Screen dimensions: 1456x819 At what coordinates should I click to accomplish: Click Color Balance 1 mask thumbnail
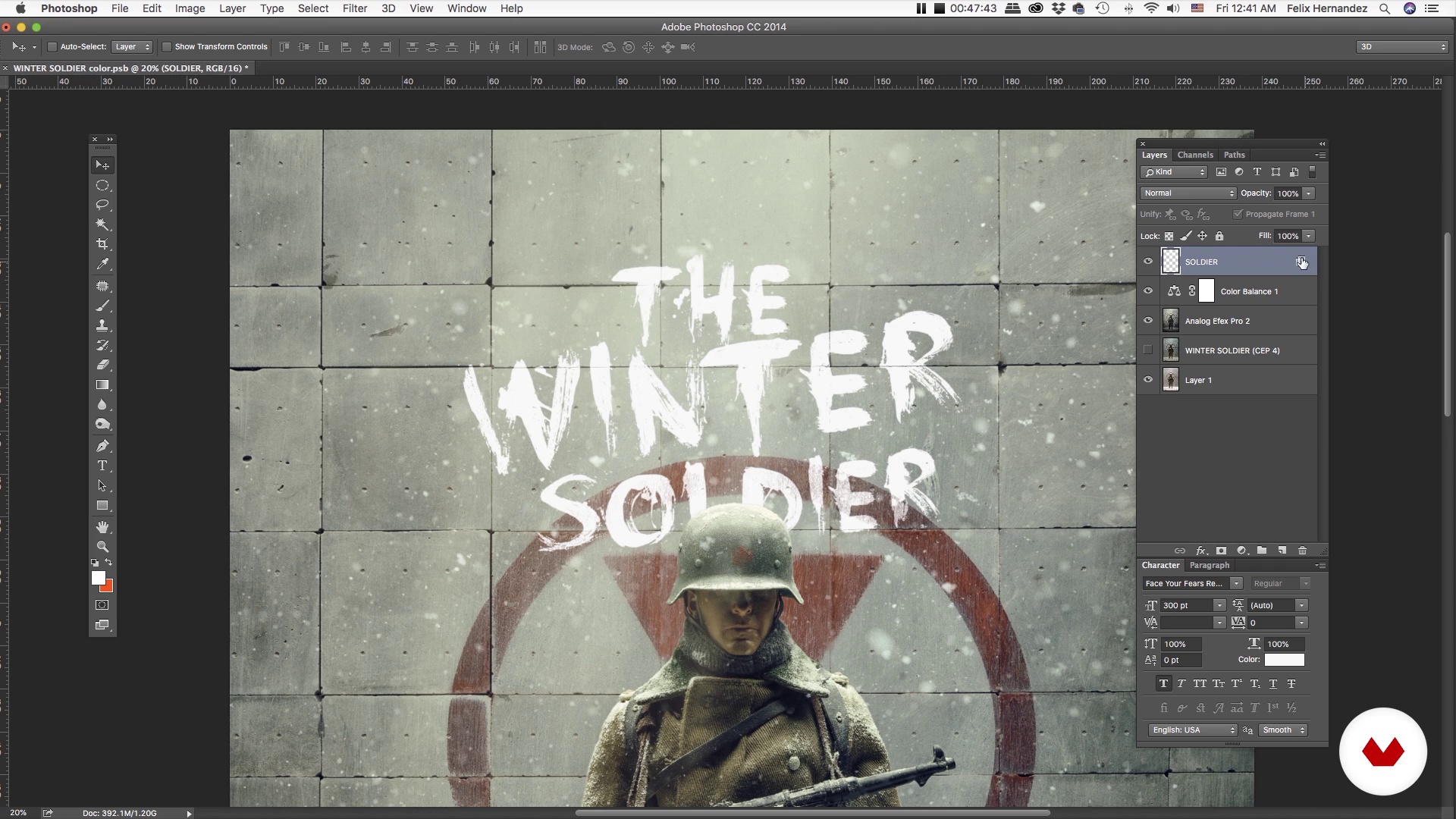coord(1207,291)
